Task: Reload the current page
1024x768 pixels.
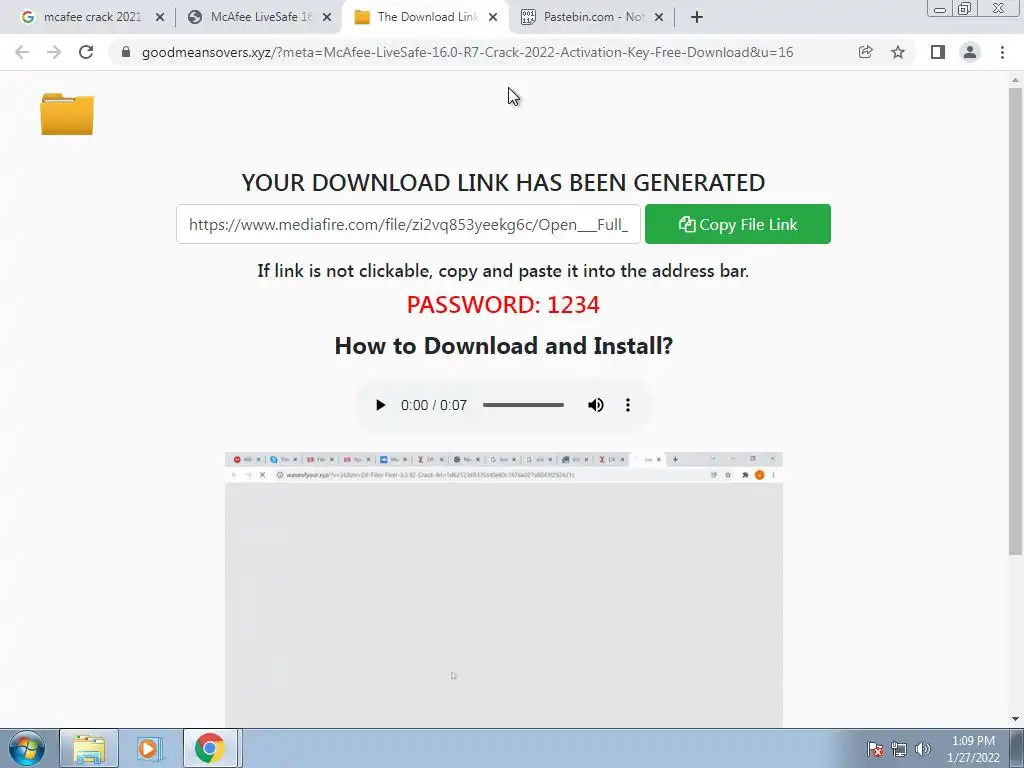Action: click(x=86, y=52)
